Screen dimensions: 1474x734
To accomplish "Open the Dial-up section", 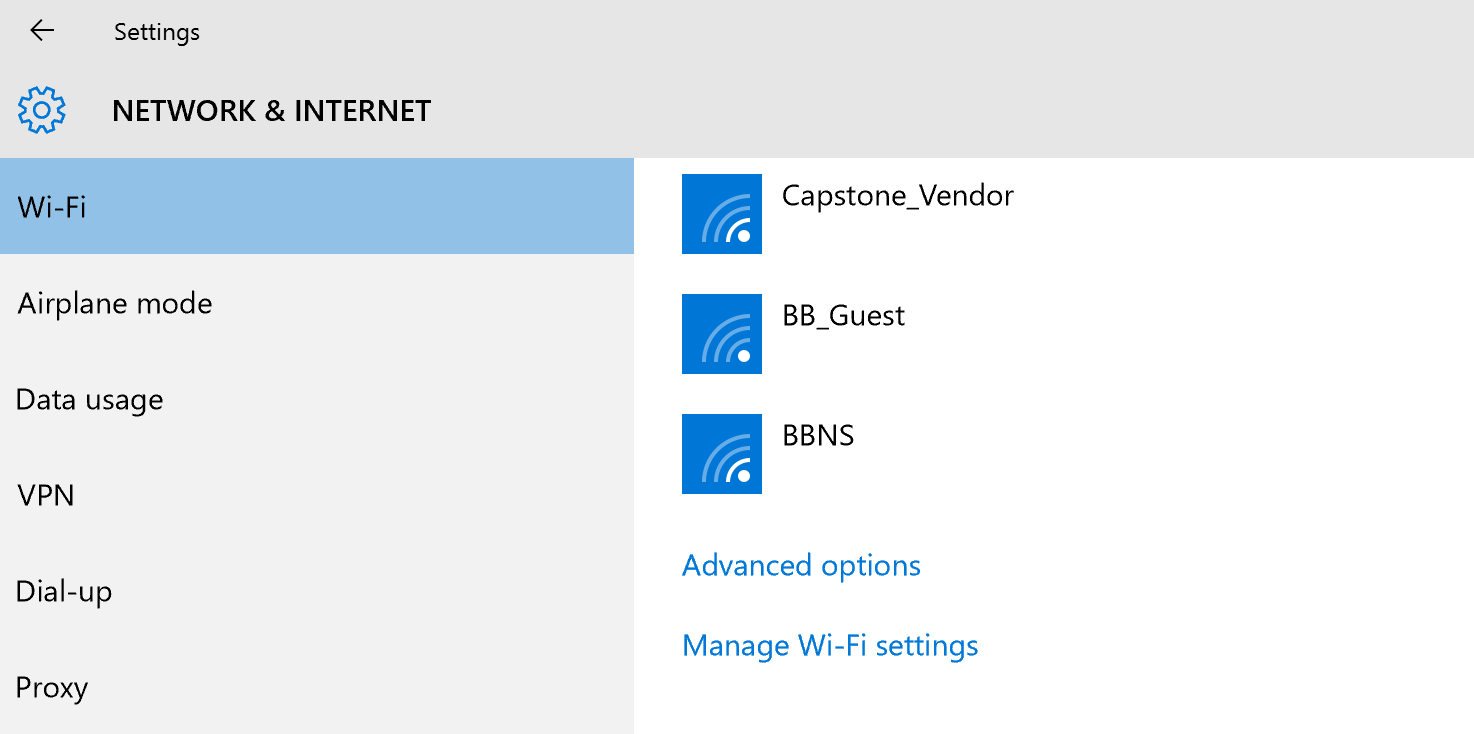I will (x=64, y=591).
